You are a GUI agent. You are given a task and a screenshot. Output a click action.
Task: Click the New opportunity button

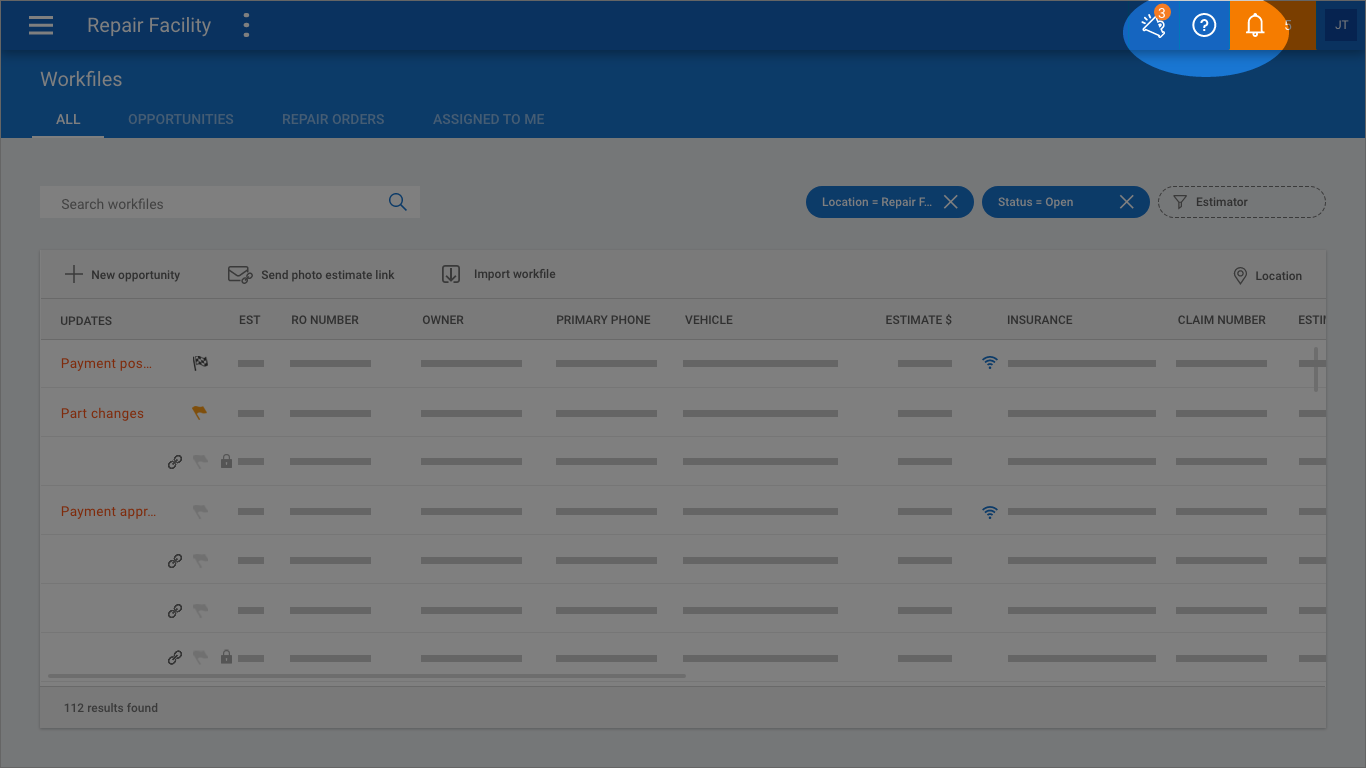coord(122,275)
